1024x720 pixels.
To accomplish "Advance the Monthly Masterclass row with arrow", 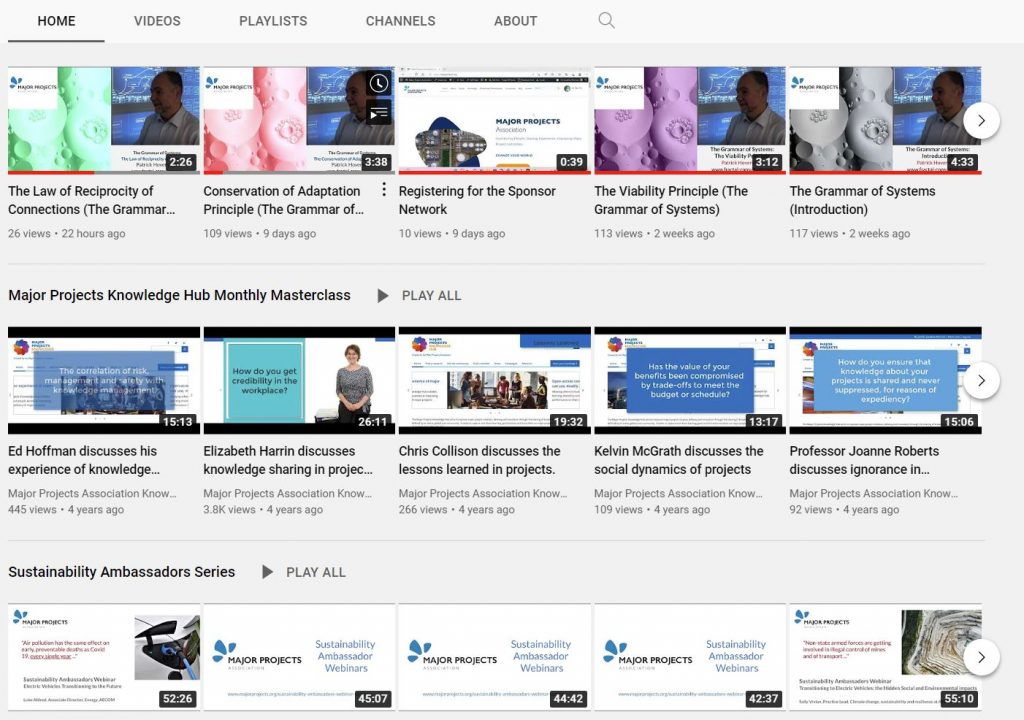I will tap(981, 380).
